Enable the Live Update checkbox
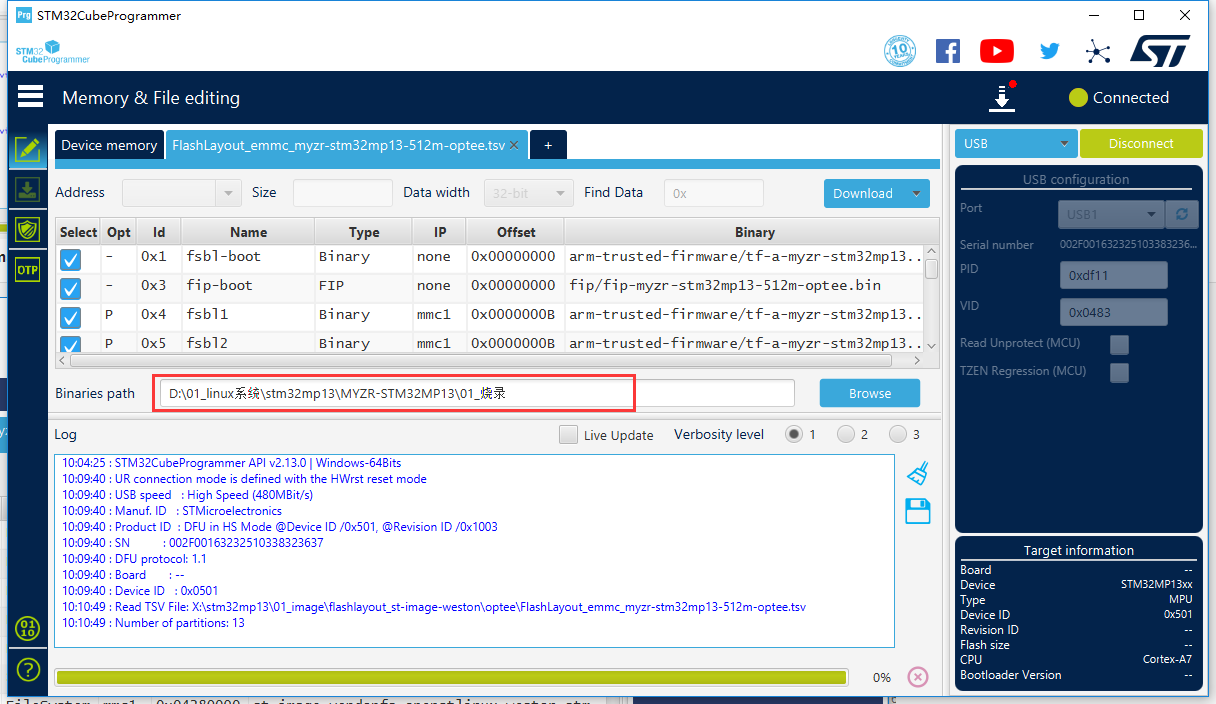The width and height of the screenshot is (1216, 704). (x=568, y=435)
